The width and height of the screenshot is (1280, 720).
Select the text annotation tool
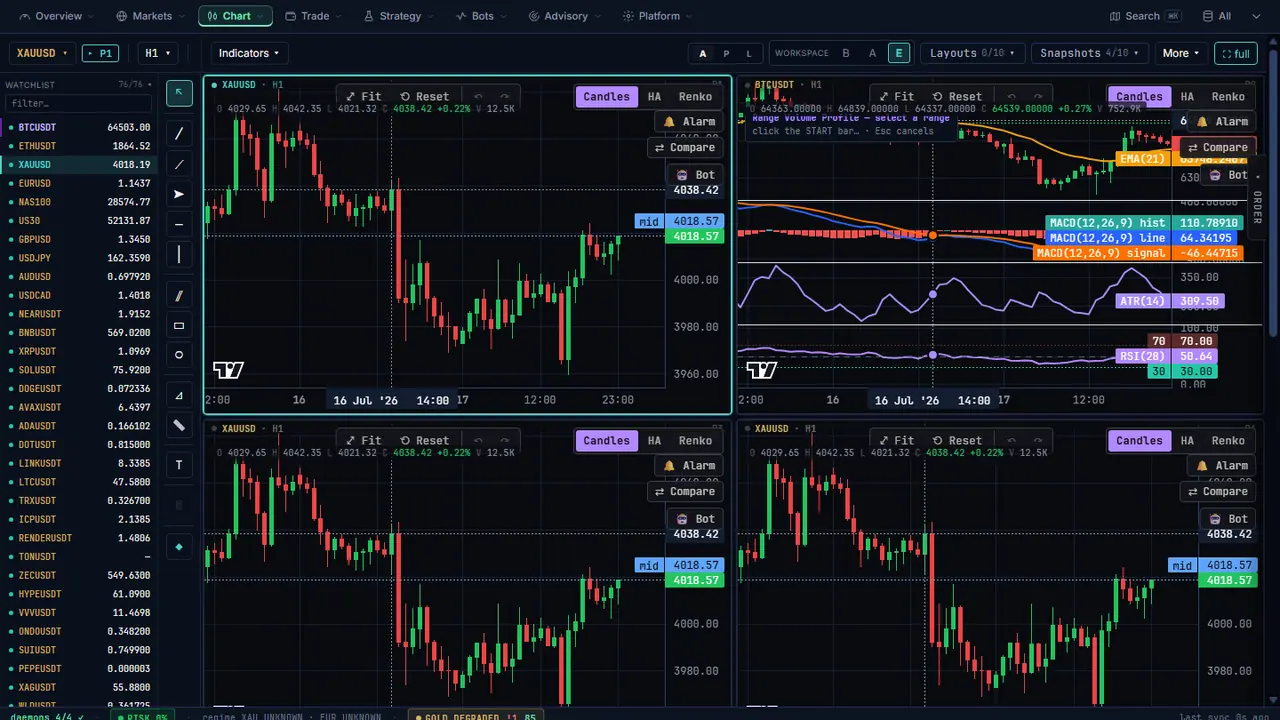pos(179,465)
